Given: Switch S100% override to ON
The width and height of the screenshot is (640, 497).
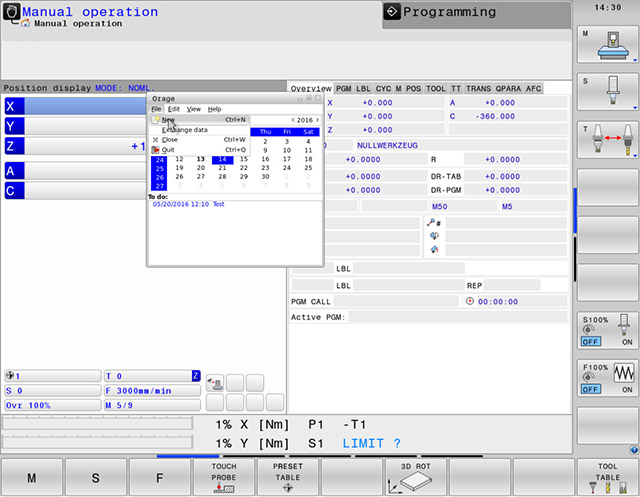Looking at the screenshot, I should tap(627, 341).
